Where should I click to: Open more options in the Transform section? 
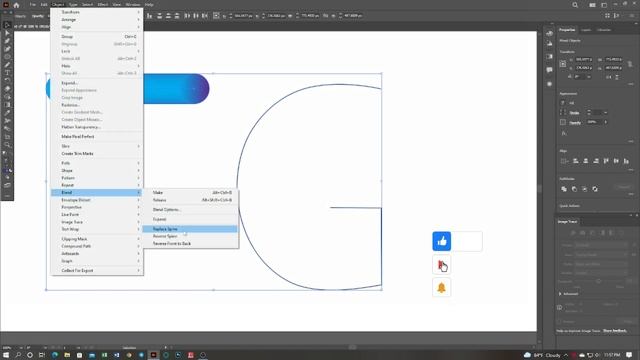pyautogui.click(x=631, y=84)
